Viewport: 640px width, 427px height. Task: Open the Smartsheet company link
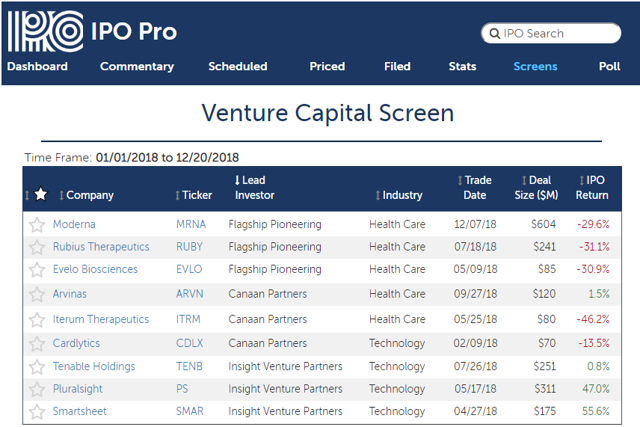[80, 411]
